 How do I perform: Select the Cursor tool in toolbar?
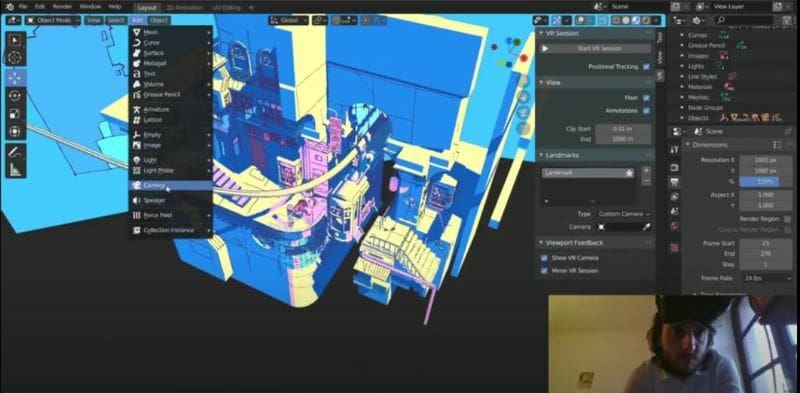point(15,58)
